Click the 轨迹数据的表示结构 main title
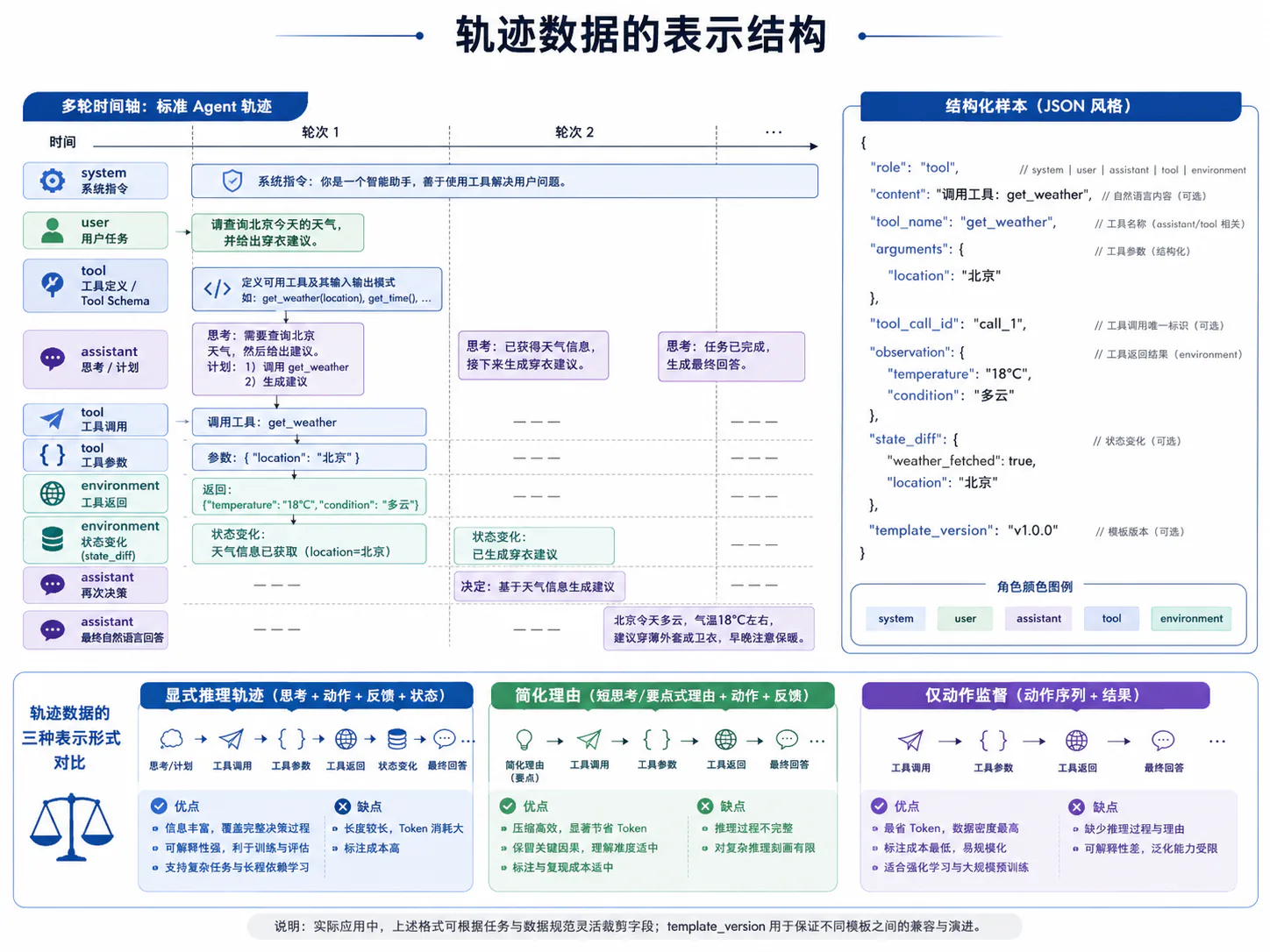1270x952 pixels. click(x=641, y=35)
